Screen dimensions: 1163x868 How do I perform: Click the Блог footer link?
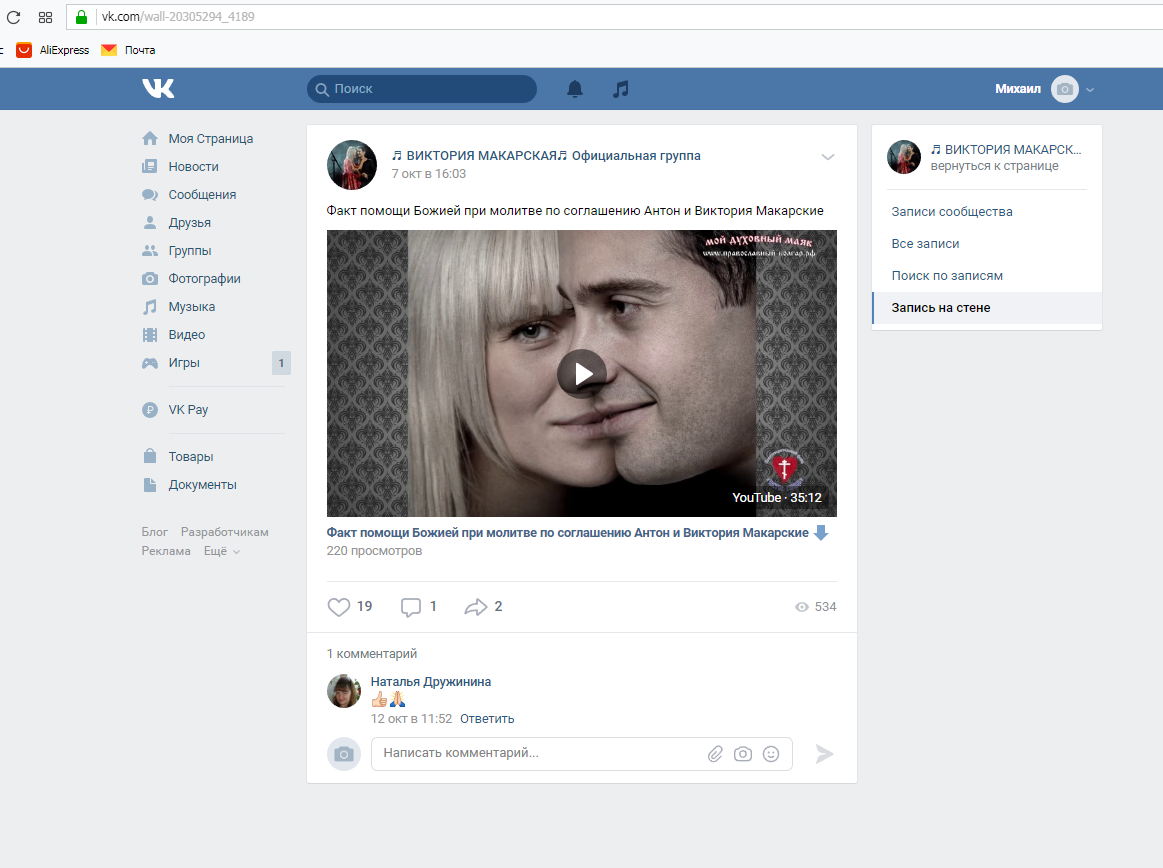[x=155, y=532]
